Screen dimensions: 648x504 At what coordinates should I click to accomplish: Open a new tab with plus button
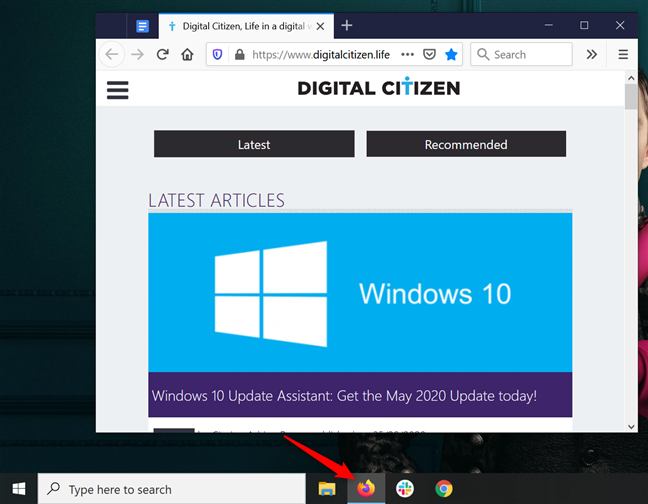click(x=347, y=26)
